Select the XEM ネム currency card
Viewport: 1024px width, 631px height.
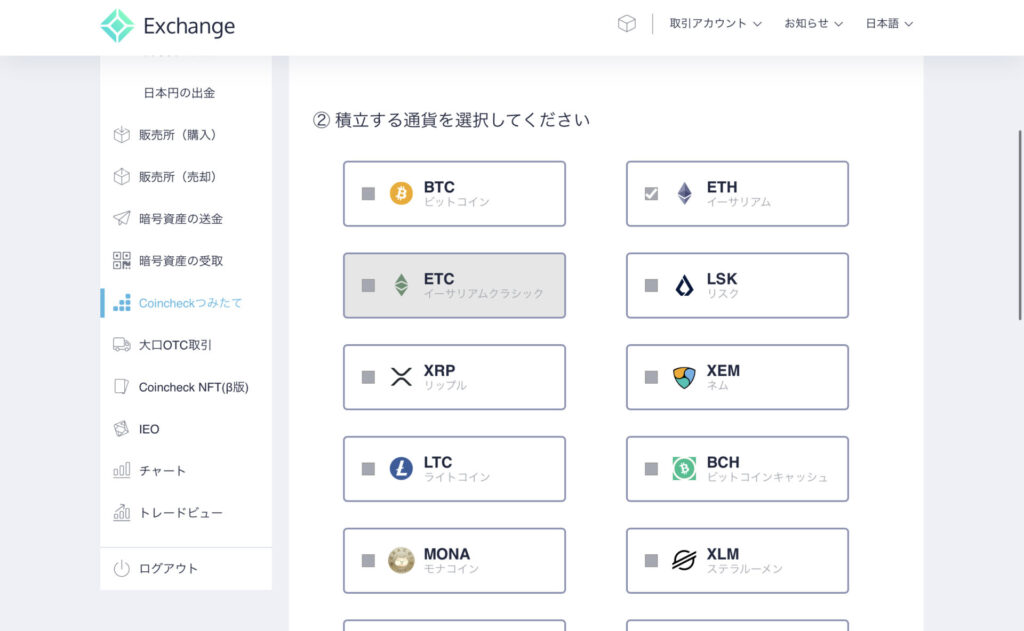click(x=737, y=378)
